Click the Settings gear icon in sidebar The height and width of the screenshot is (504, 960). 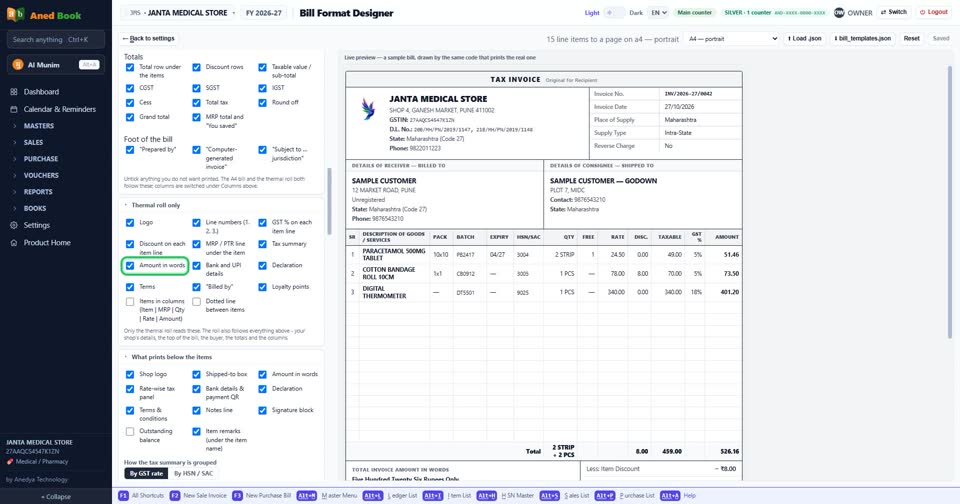click(13, 225)
